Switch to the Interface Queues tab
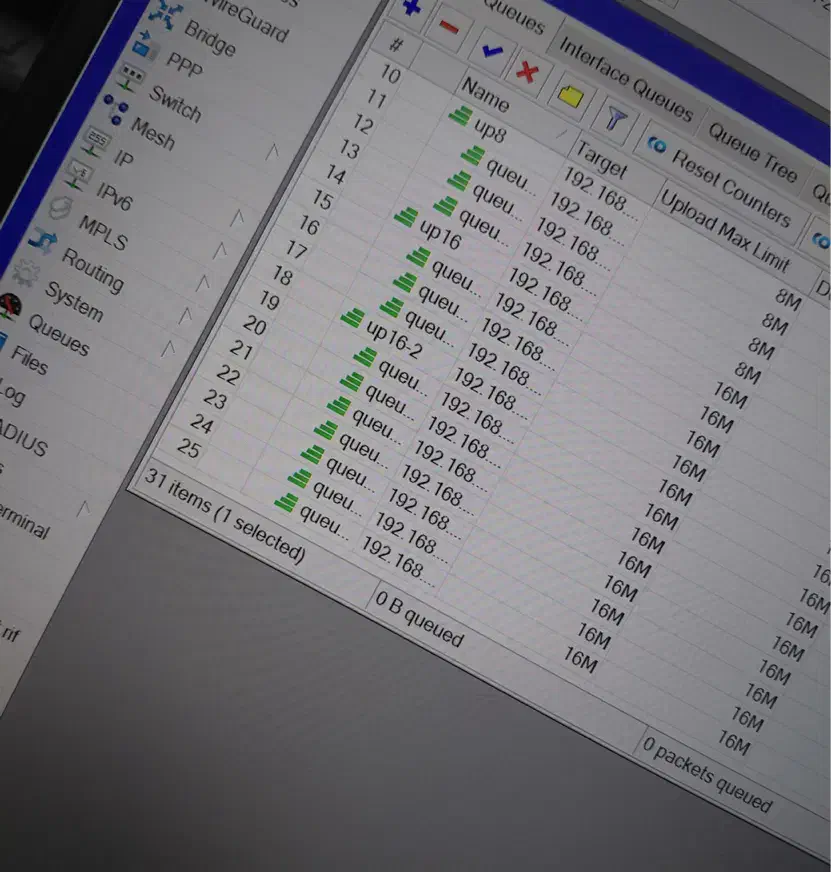 (x=626, y=80)
